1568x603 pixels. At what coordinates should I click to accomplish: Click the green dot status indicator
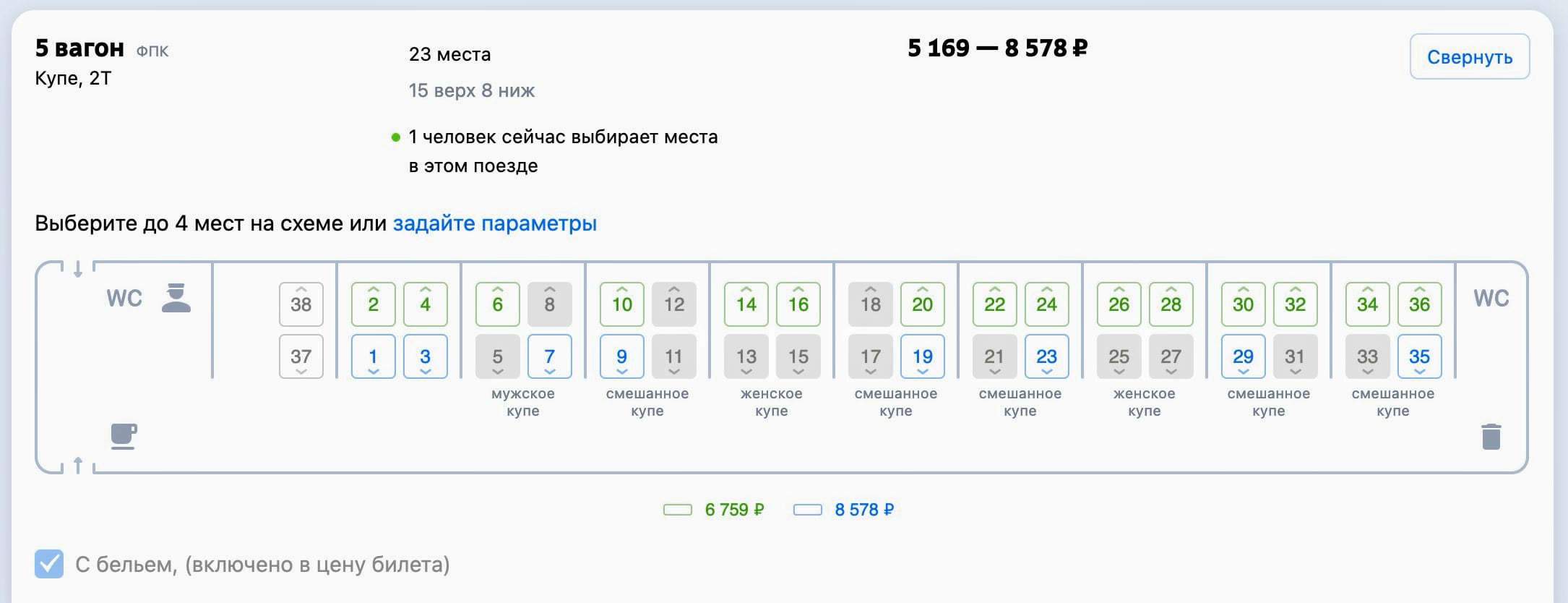point(395,137)
